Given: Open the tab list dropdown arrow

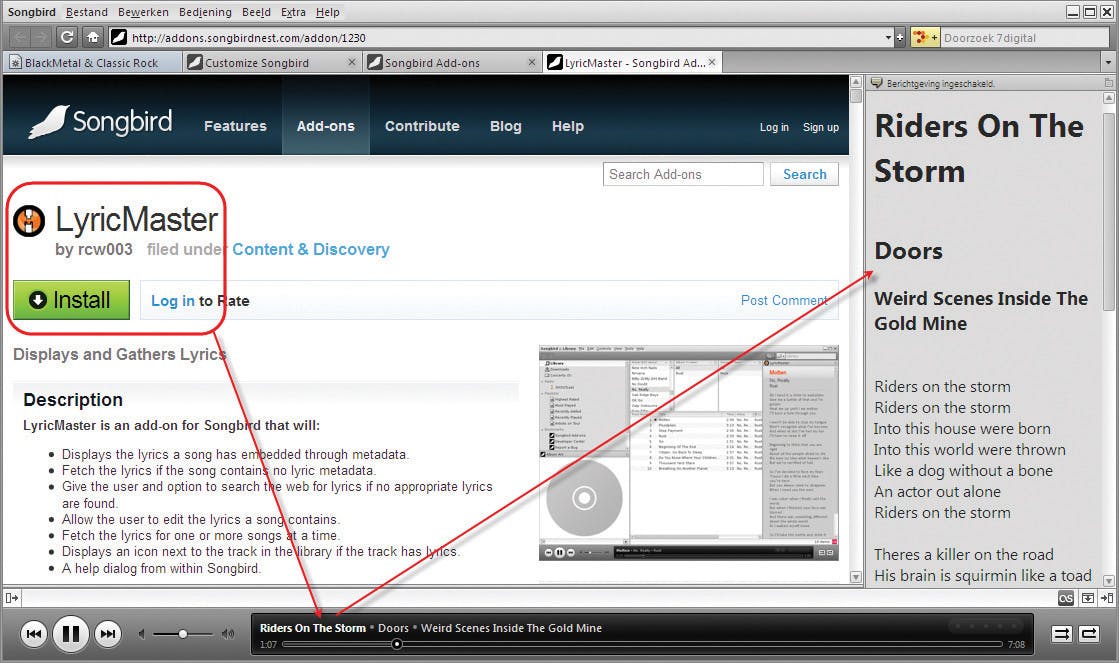Looking at the screenshot, I should coord(1108,63).
